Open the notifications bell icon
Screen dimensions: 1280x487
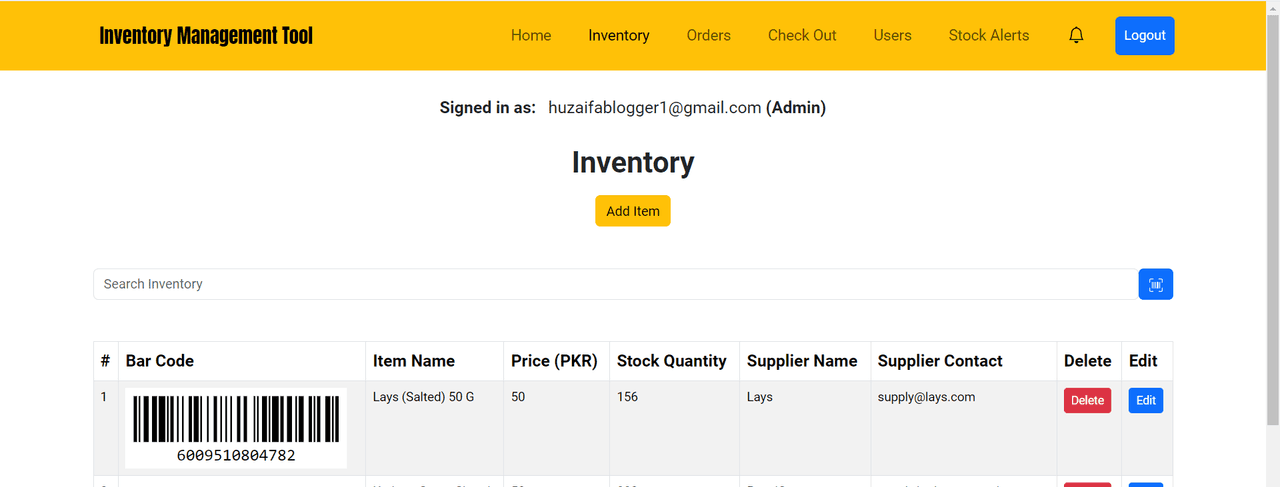[x=1076, y=36]
